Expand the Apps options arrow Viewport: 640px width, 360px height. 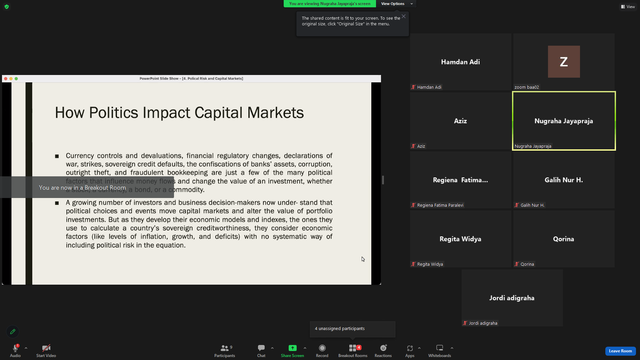(419, 348)
